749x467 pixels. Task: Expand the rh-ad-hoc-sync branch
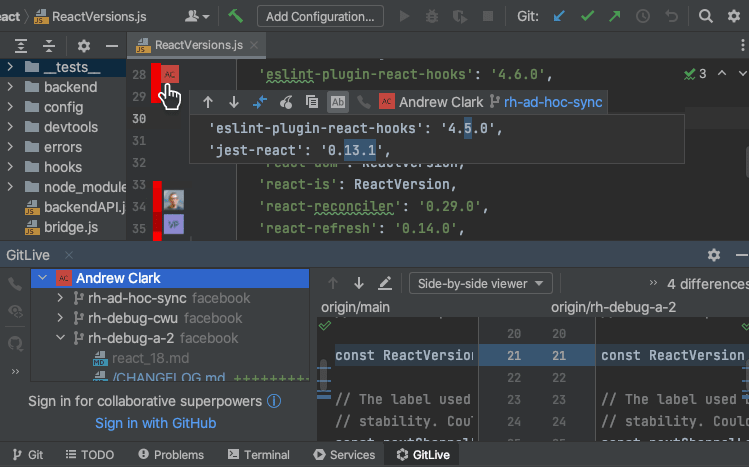pos(60,298)
